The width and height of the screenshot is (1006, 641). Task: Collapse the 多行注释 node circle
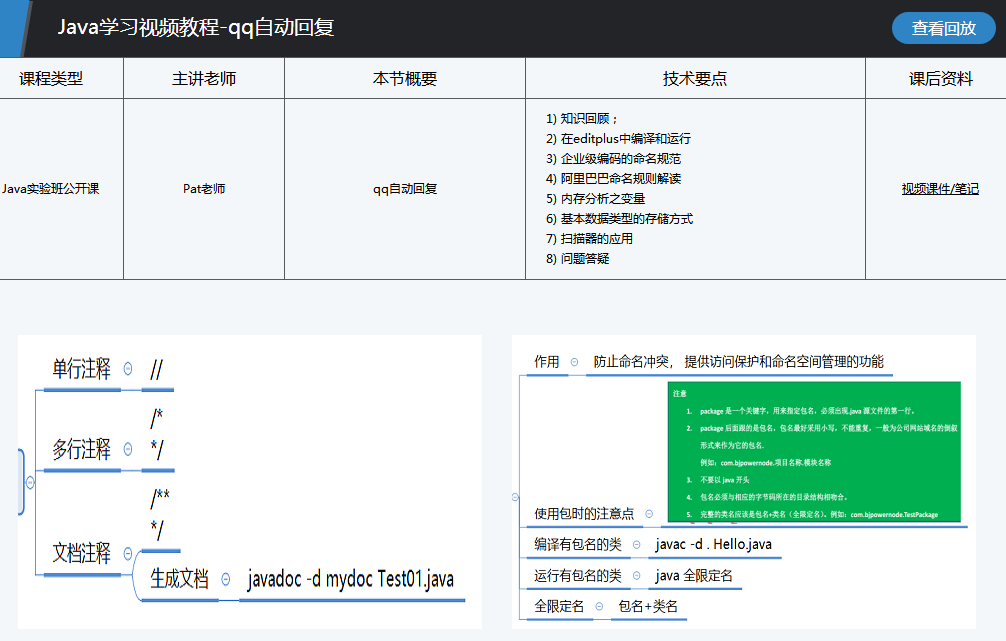128,450
